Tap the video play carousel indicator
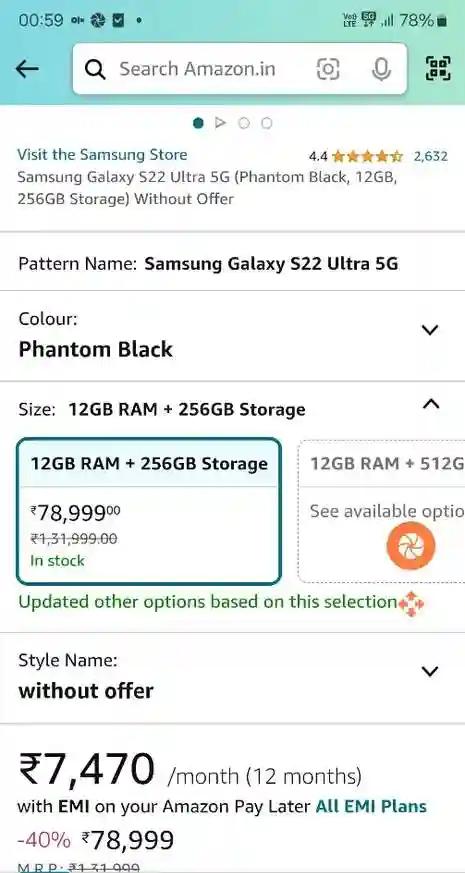Screen dimensions: 465x873 click(221, 122)
